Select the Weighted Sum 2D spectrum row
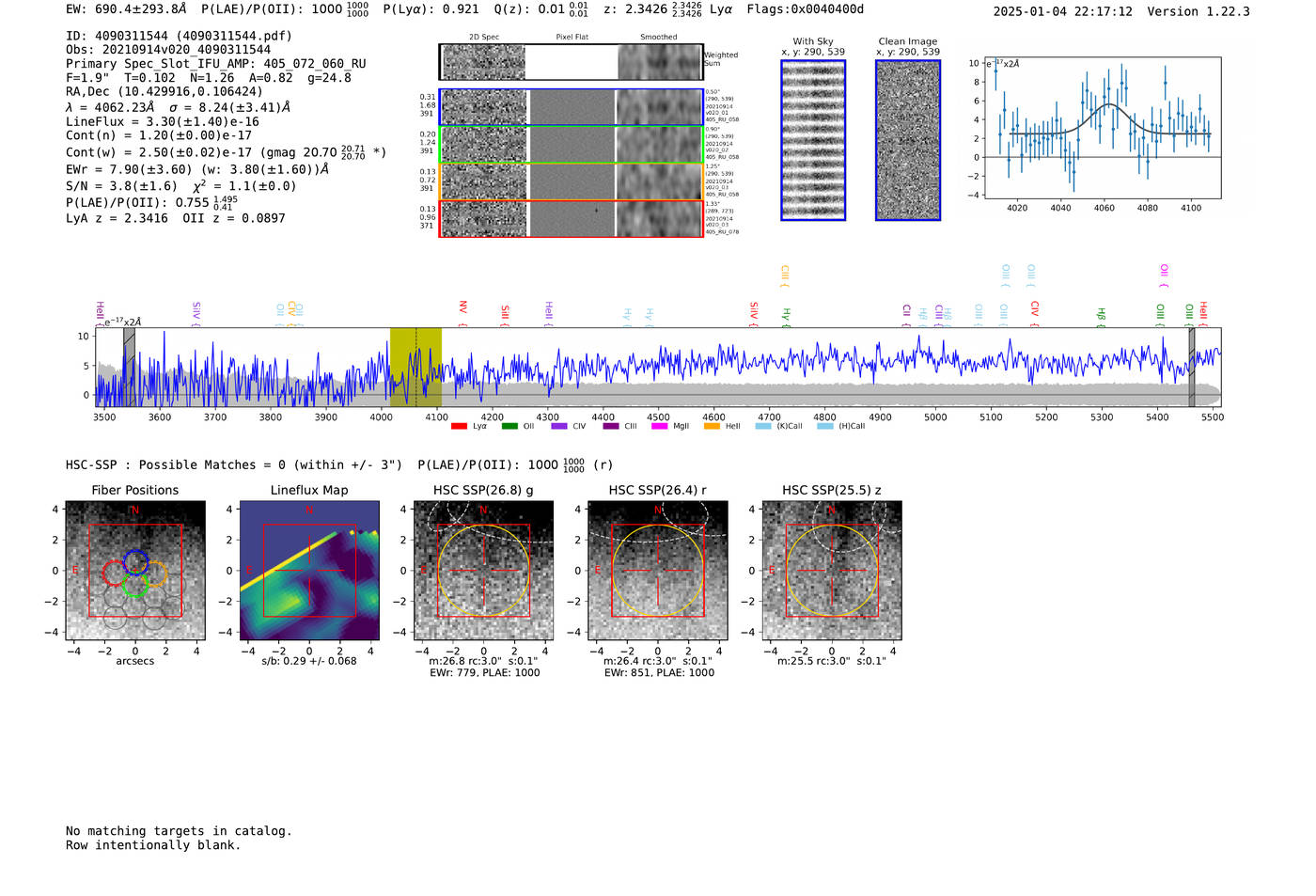The height and width of the screenshot is (896, 1316). pyautogui.click(x=572, y=62)
